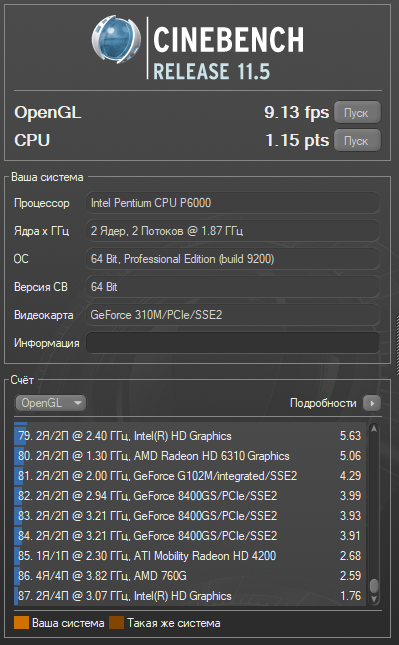Click the Версия CB field 64 Bit
The width and height of the screenshot is (399, 645).
click(232, 287)
